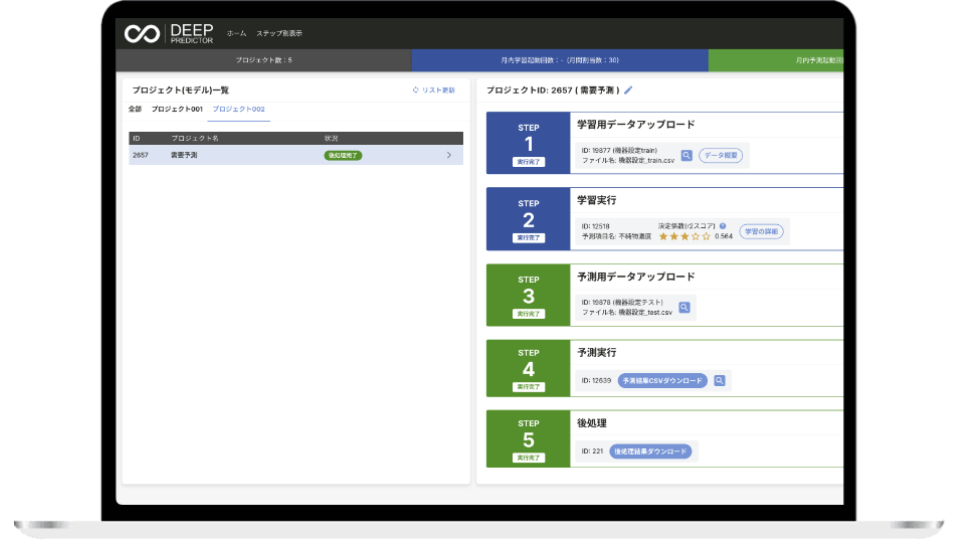Expand project row 2657 with the chevron
Screen dimensions: 960x540
(449, 155)
